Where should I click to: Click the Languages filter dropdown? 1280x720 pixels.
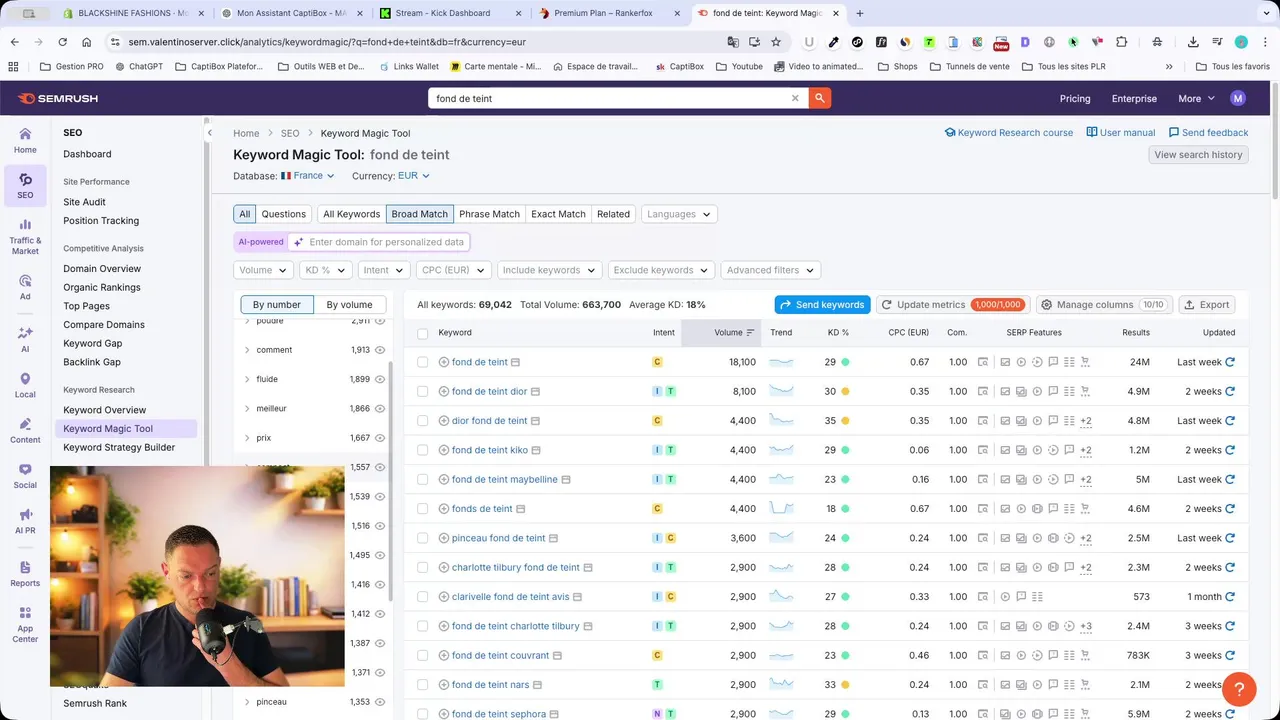pyautogui.click(x=679, y=214)
